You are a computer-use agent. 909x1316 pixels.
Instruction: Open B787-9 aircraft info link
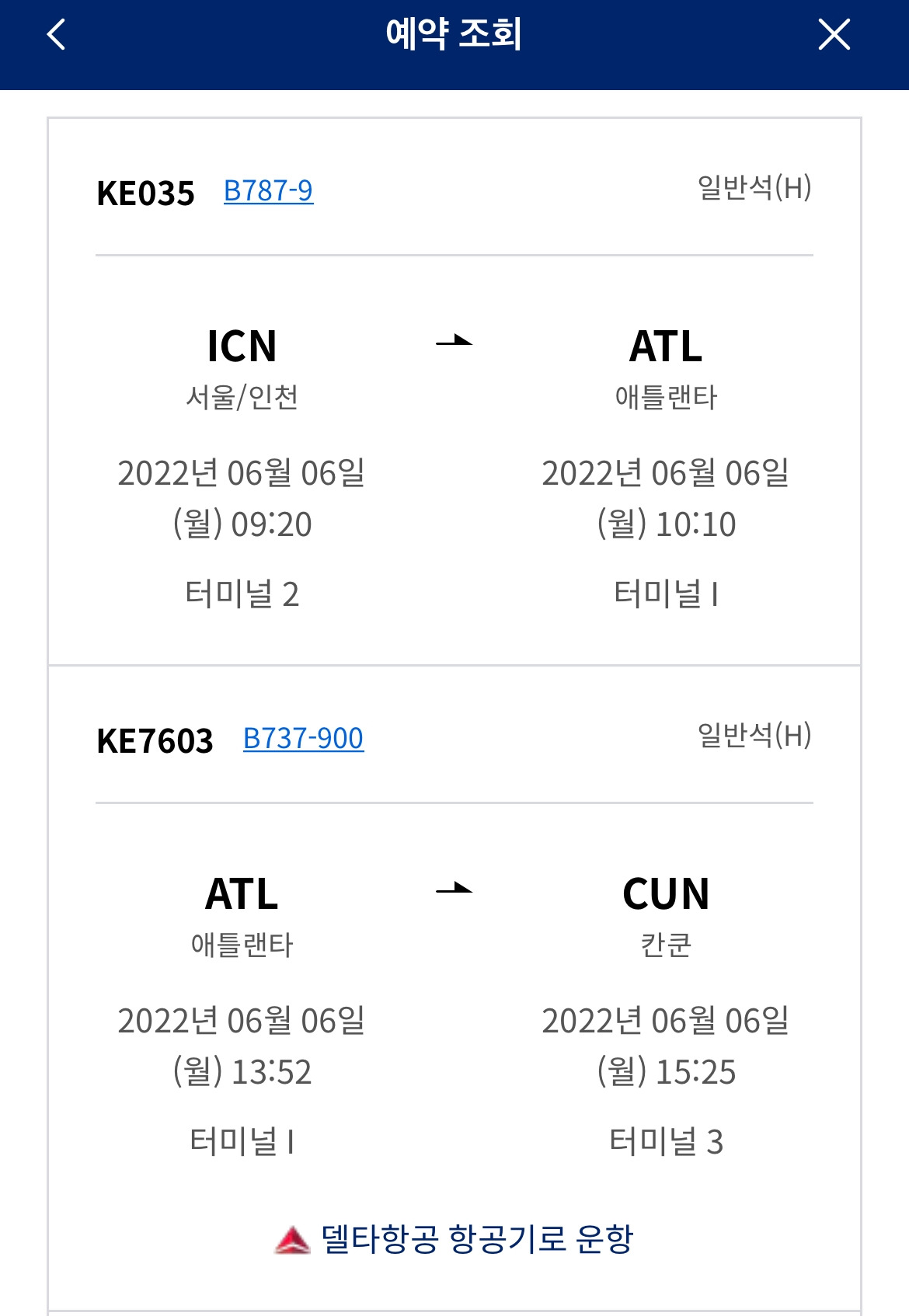point(268,191)
